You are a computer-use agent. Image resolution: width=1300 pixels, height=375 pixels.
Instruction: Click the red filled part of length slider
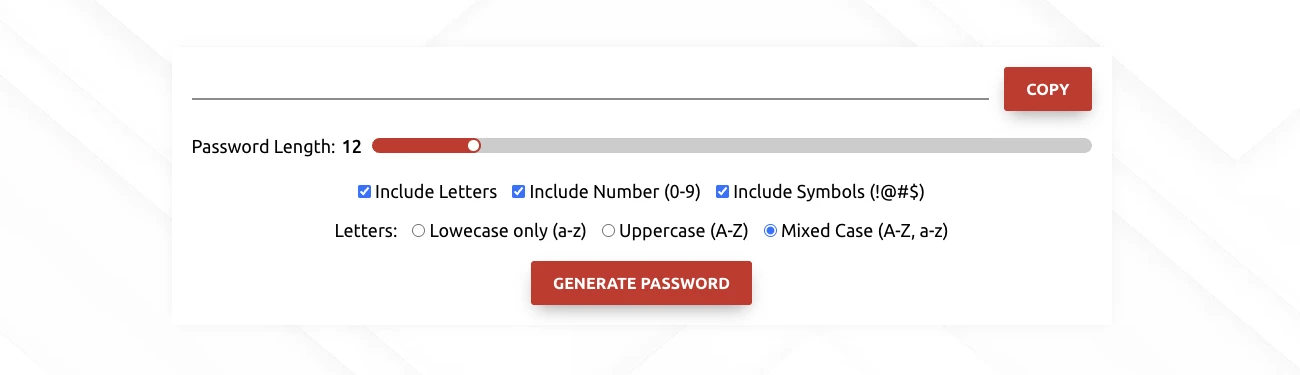[x=420, y=146]
